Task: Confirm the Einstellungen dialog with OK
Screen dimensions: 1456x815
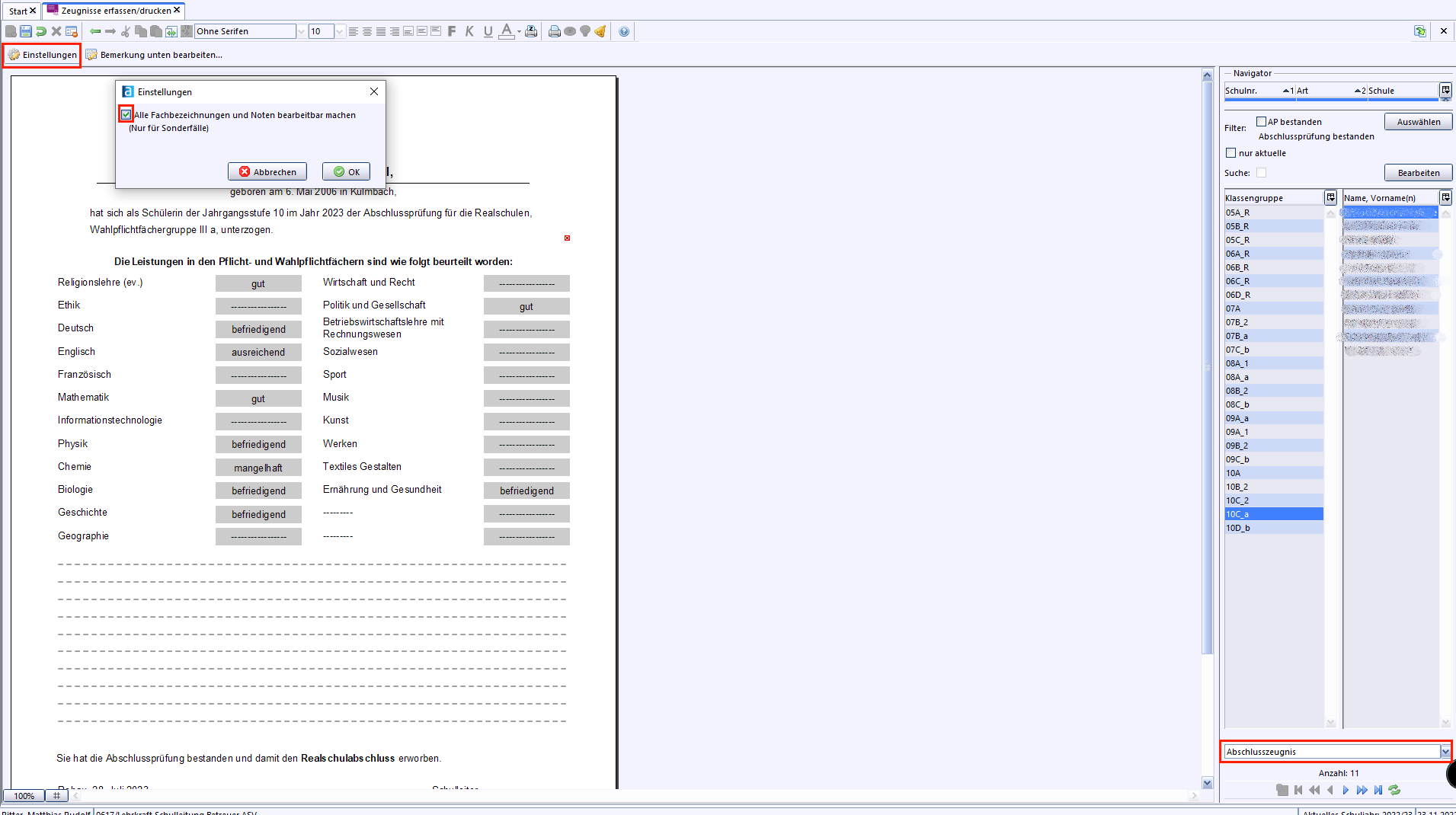Action: point(347,172)
